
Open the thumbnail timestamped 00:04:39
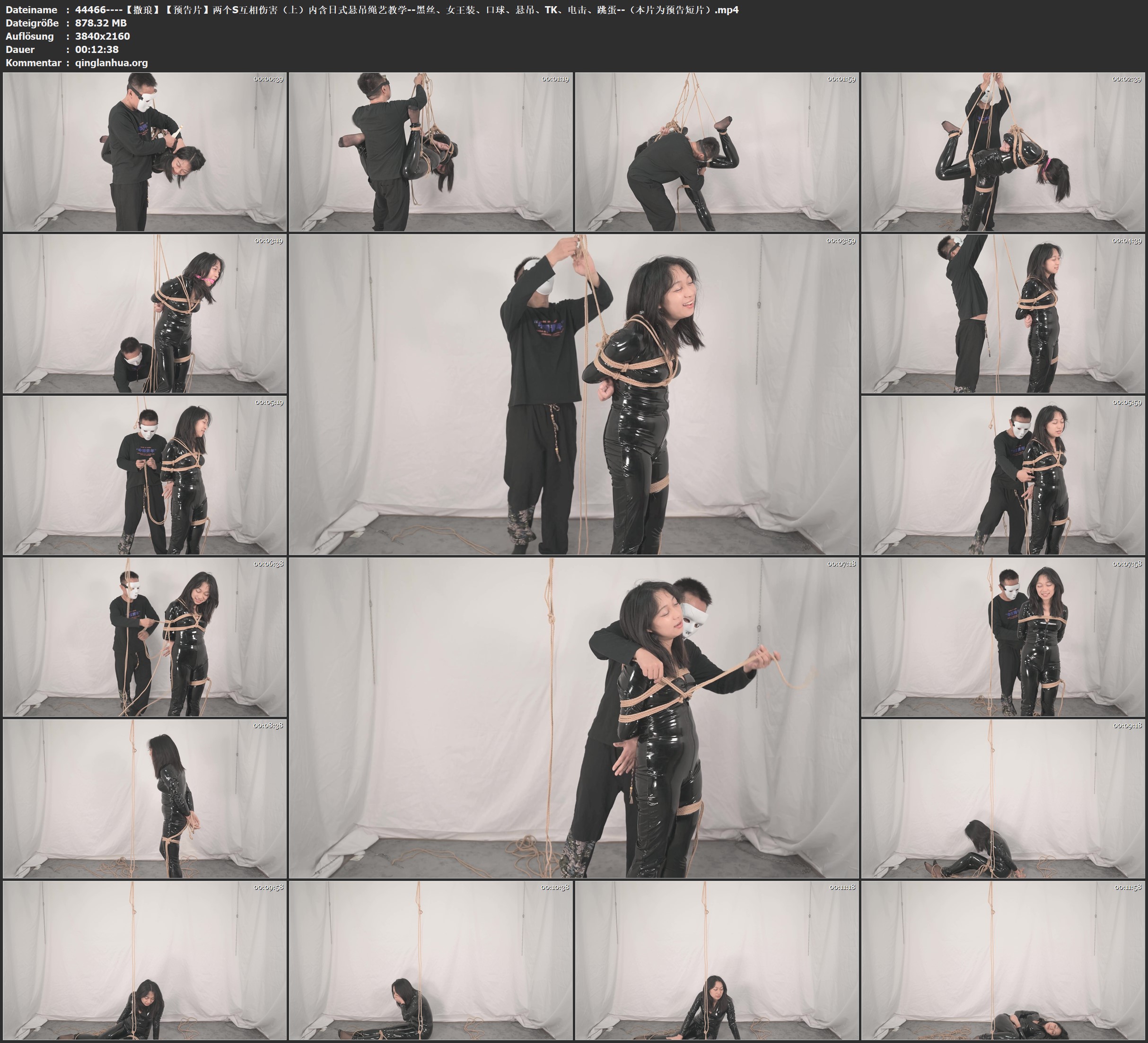point(1003,313)
